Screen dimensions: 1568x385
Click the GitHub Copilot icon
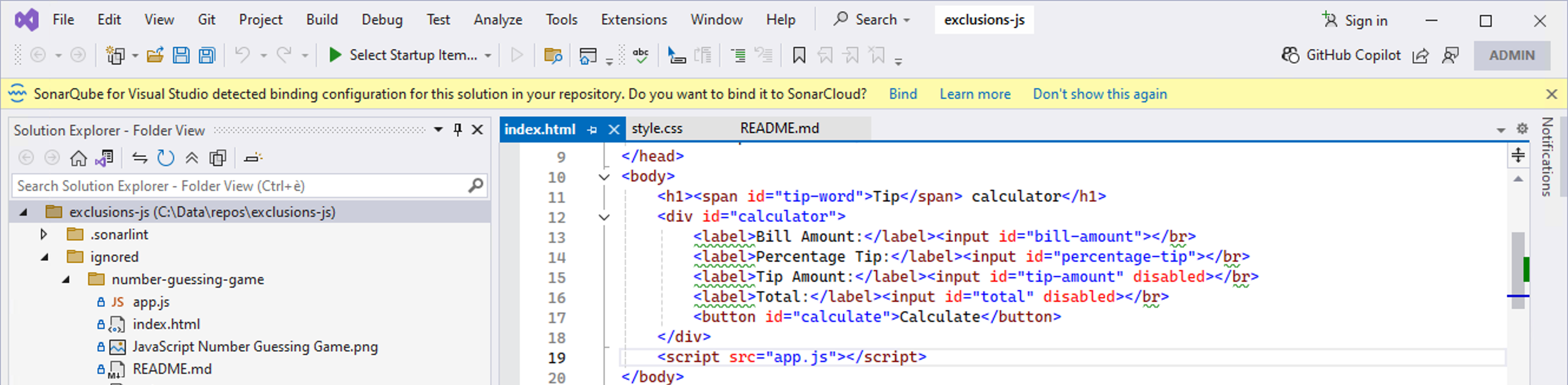(x=1290, y=56)
